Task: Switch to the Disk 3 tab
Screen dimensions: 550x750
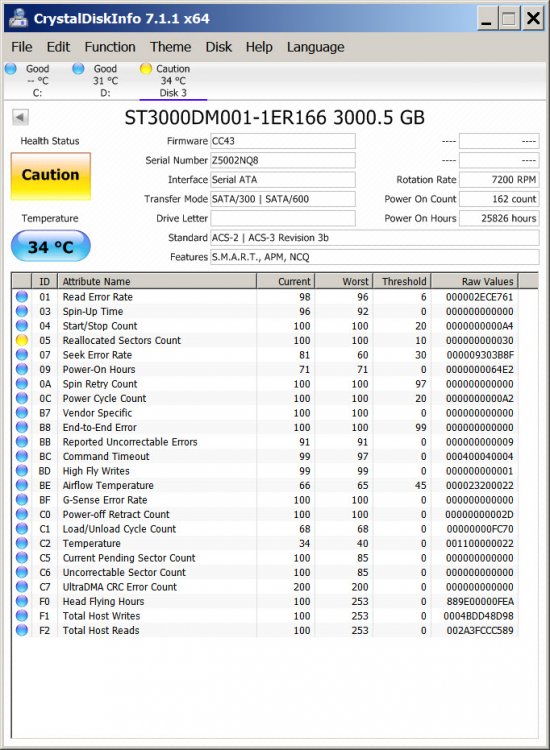Action: click(x=173, y=81)
